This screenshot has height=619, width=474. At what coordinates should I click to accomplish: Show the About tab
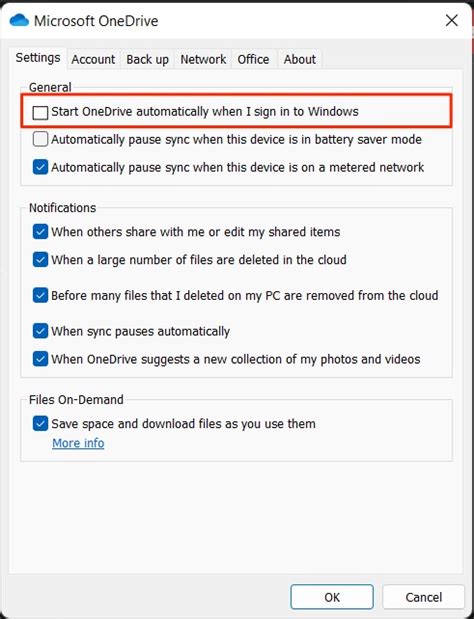tap(300, 59)
